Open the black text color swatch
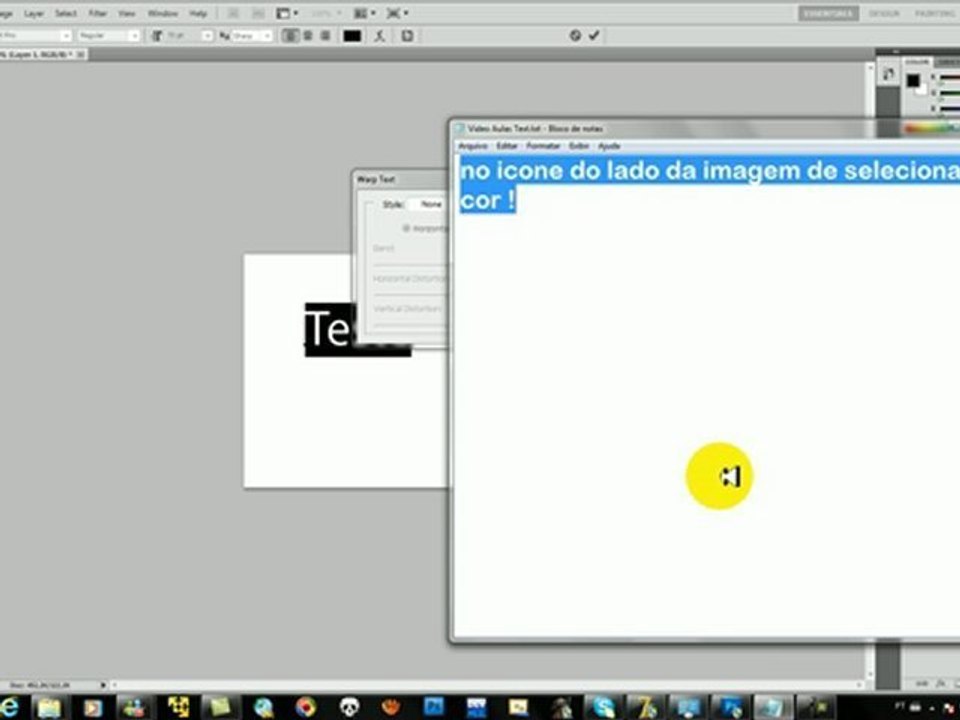Viewport: 960px width, 720px height. pos(352,36)
